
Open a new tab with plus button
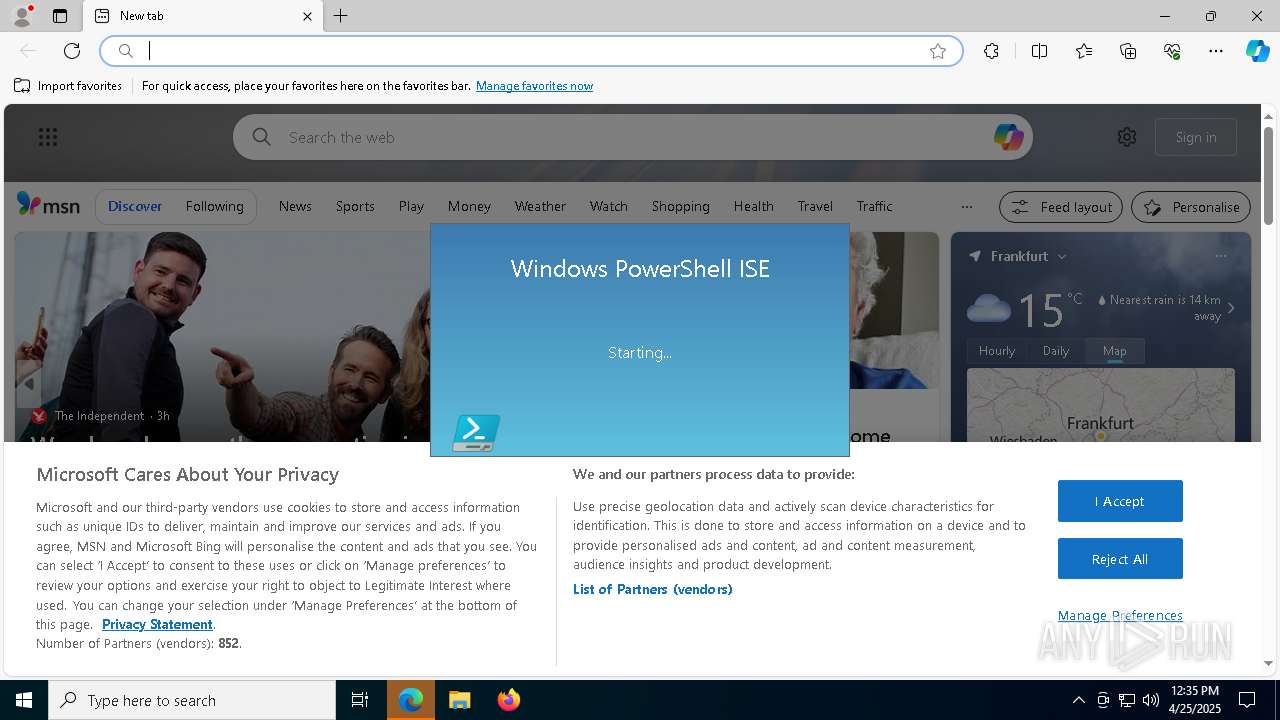[341, 16]
